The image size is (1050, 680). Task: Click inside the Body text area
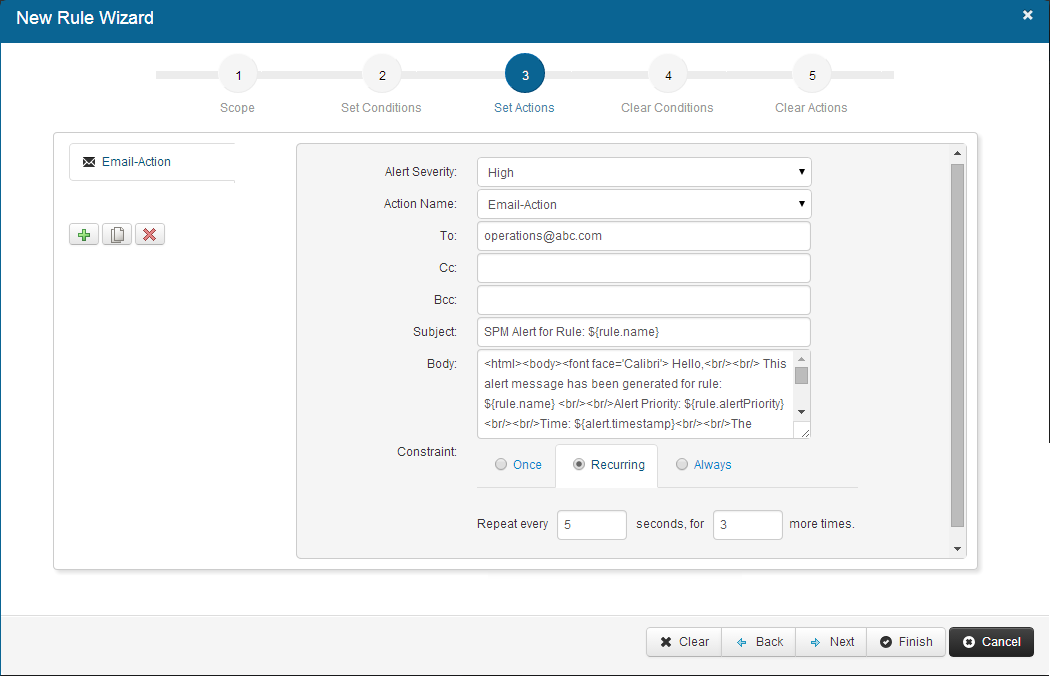tap(635, 394)
